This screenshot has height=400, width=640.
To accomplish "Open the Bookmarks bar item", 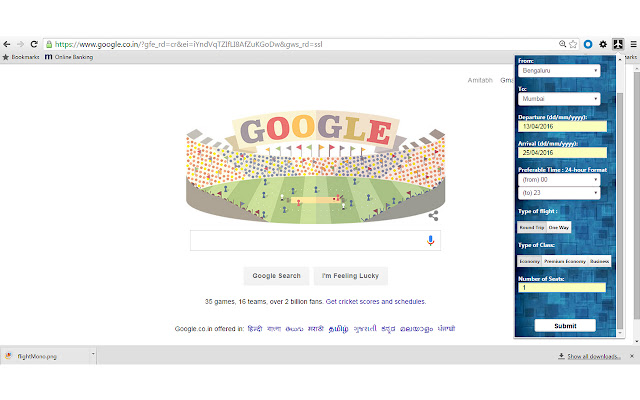I will [x=21, y=57].
